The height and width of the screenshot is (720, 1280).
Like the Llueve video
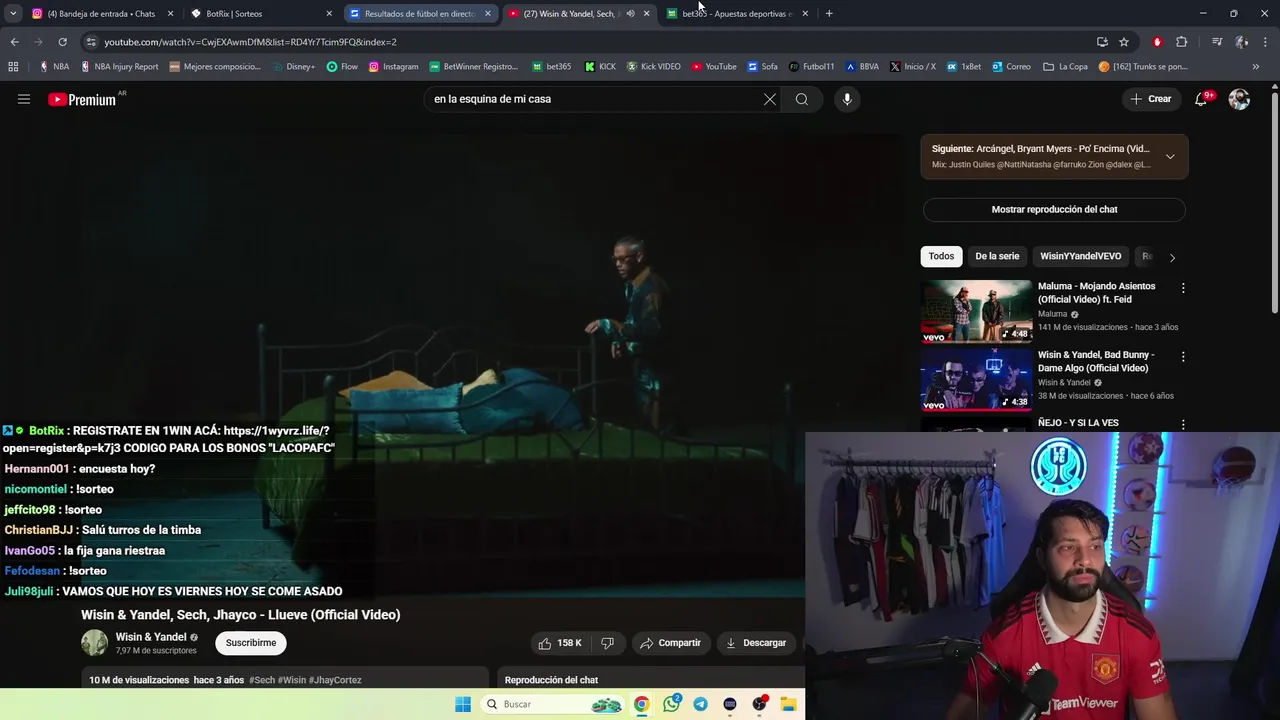pos(560,643)
